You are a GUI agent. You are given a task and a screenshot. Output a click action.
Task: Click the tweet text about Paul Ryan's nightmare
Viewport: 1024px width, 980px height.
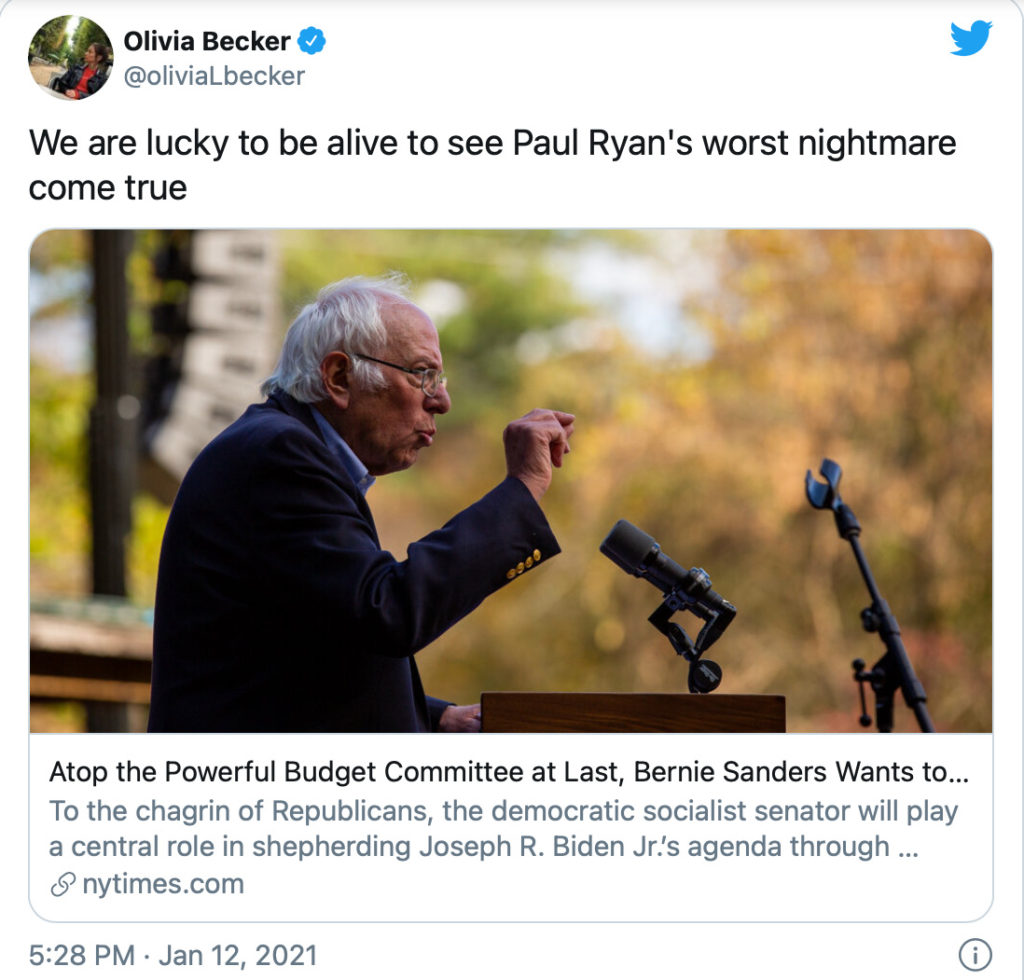492,165
